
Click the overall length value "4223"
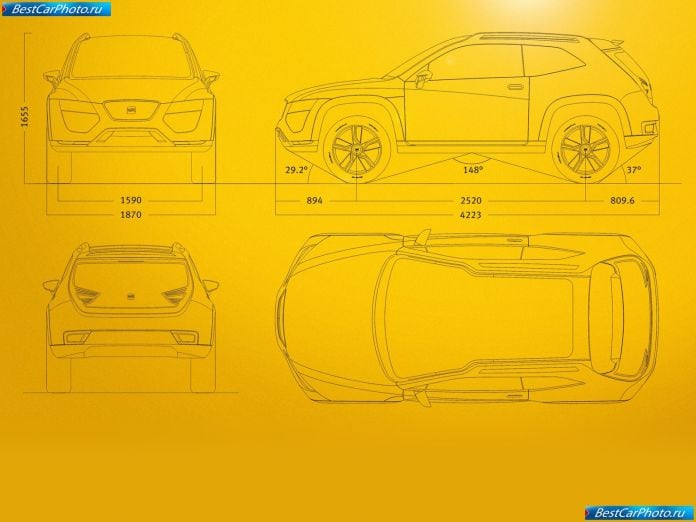[x=471, y=215]
